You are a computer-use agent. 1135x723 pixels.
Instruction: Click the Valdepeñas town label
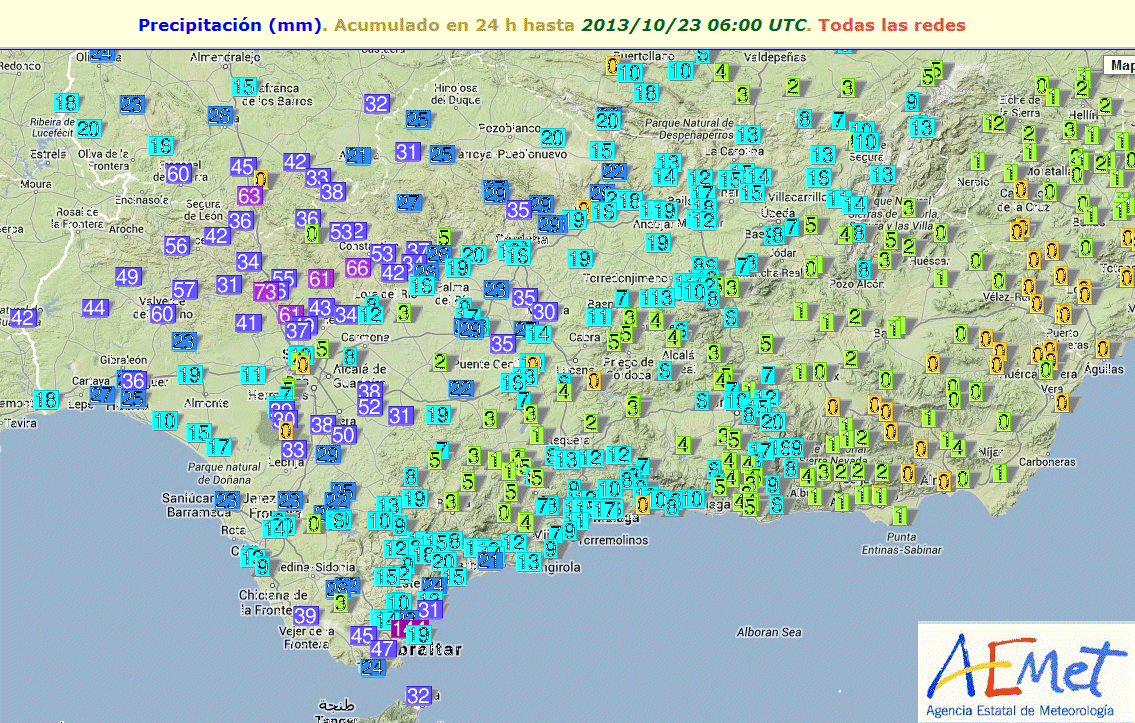[x=775, y=57]
